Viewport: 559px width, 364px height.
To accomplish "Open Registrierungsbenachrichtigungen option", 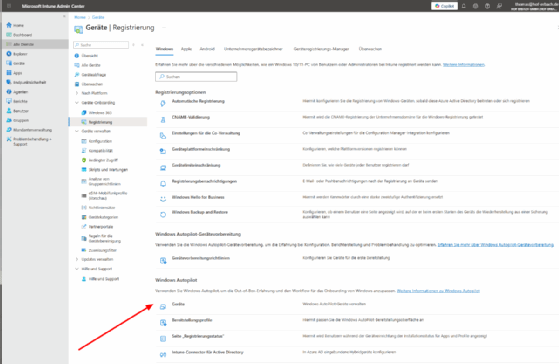I will click(x=204, y=181).
